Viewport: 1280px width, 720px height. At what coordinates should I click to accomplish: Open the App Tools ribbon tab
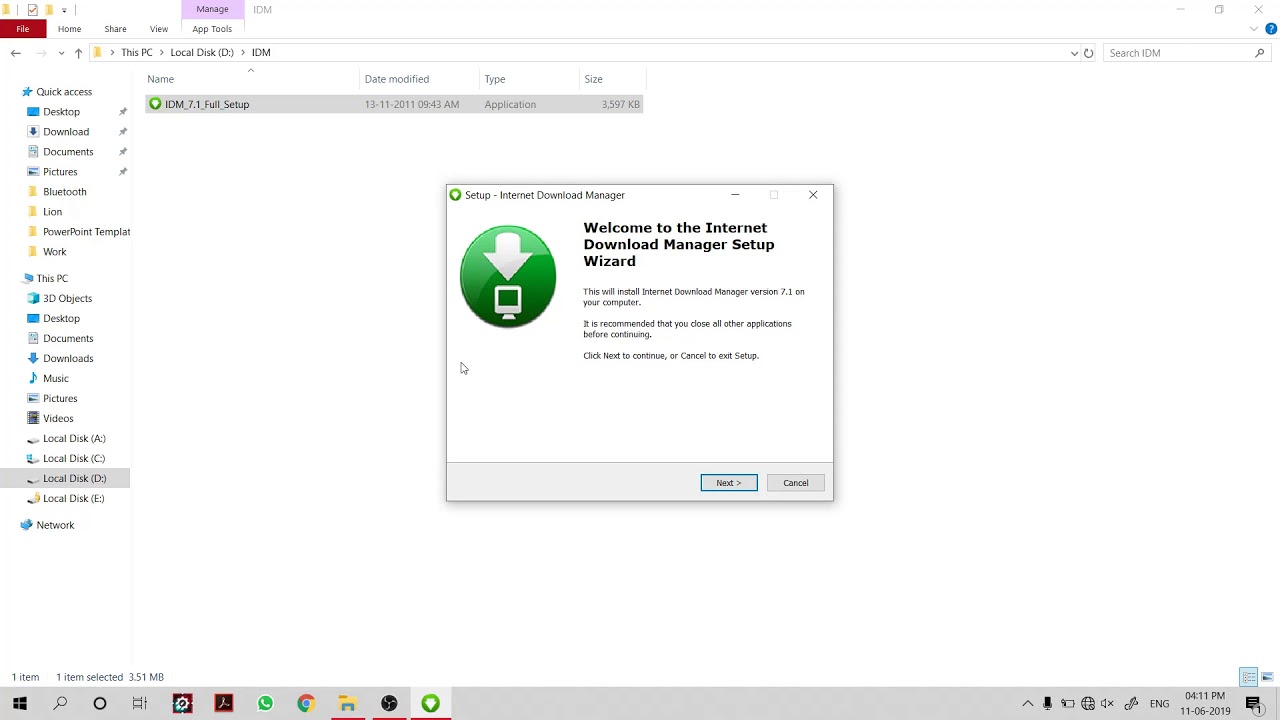coord(212,29)
